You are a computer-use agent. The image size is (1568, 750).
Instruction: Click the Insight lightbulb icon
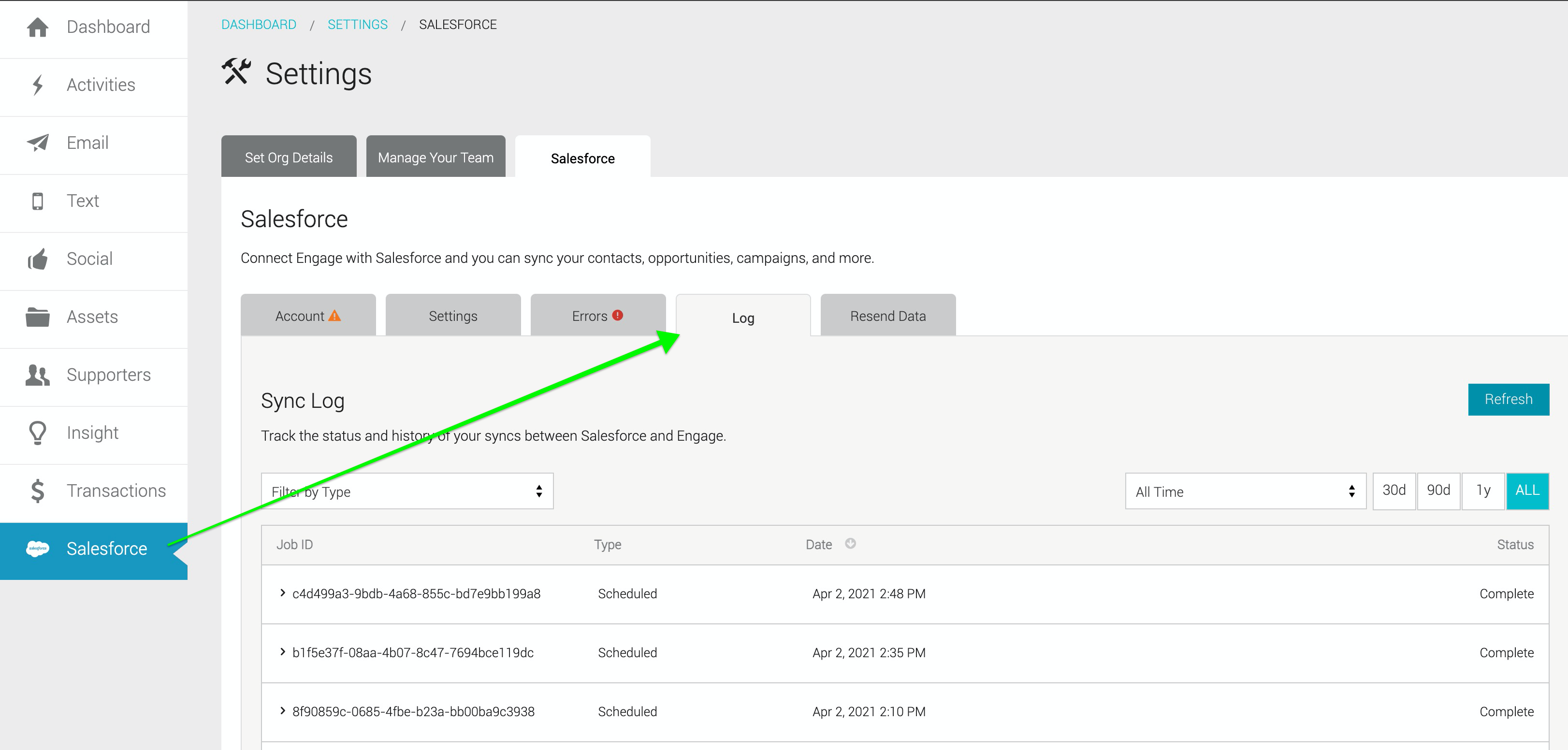(x=38, y=433)
